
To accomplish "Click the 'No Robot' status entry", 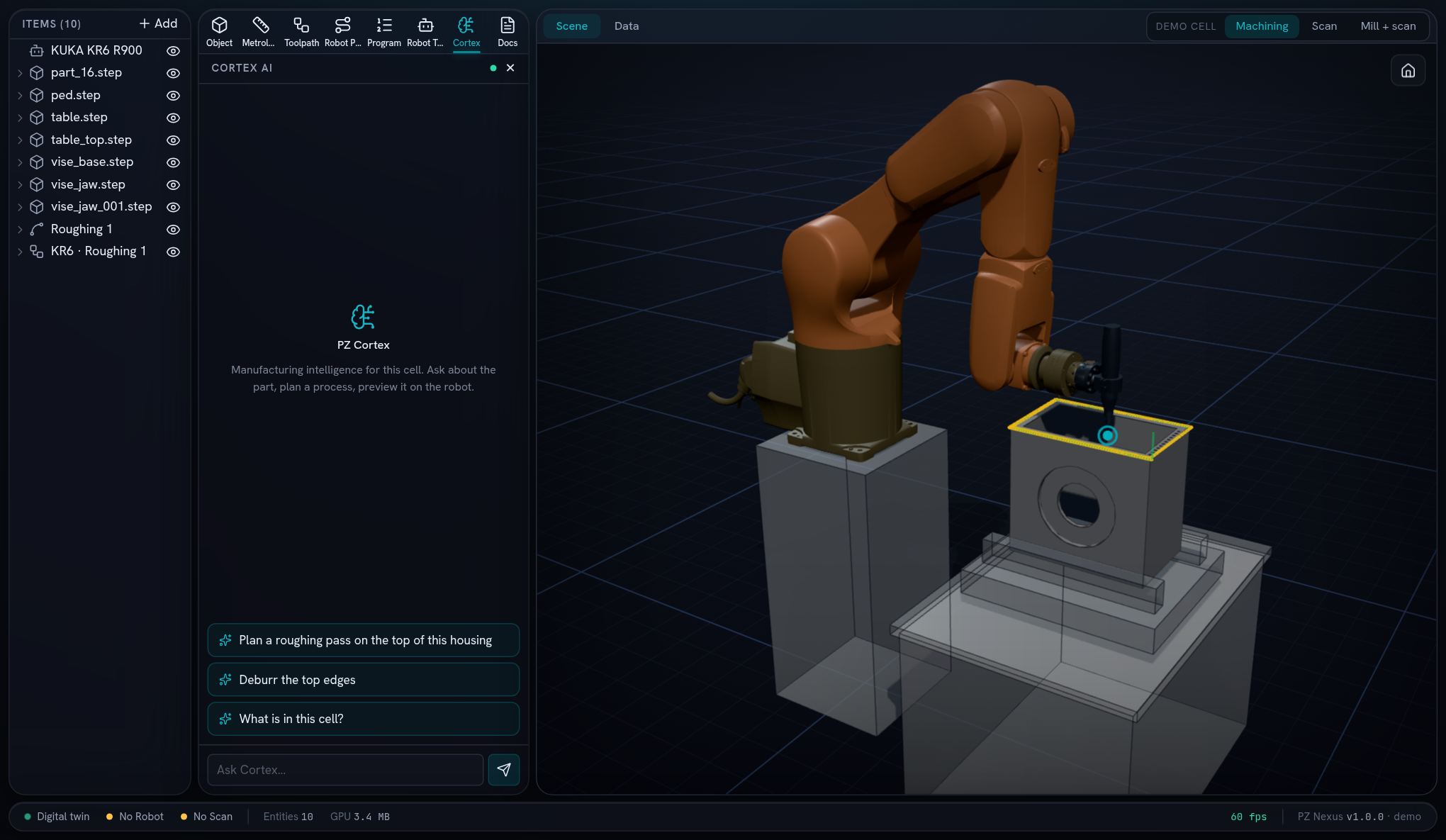I will [x=135, y=817].
